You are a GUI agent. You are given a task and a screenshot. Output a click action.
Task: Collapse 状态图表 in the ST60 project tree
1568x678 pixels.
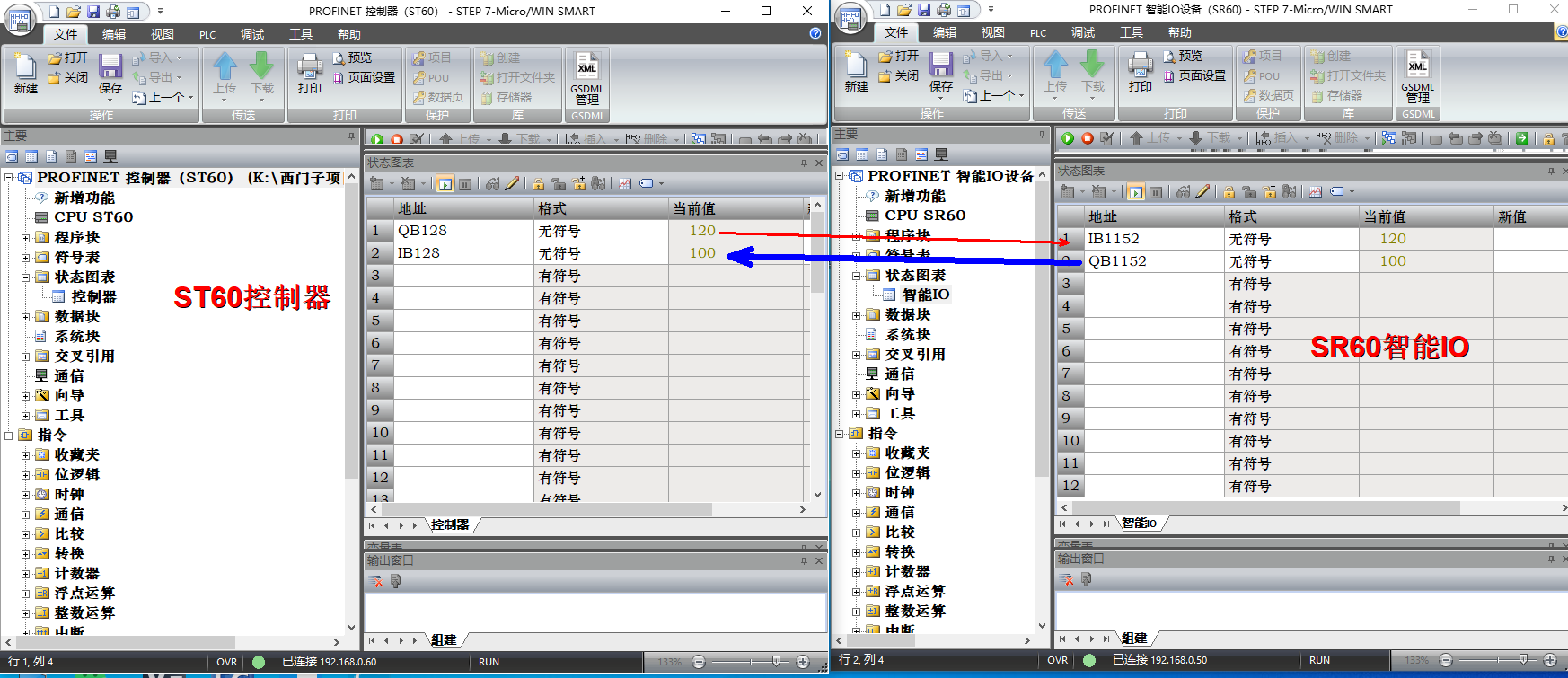coord(26,277)
